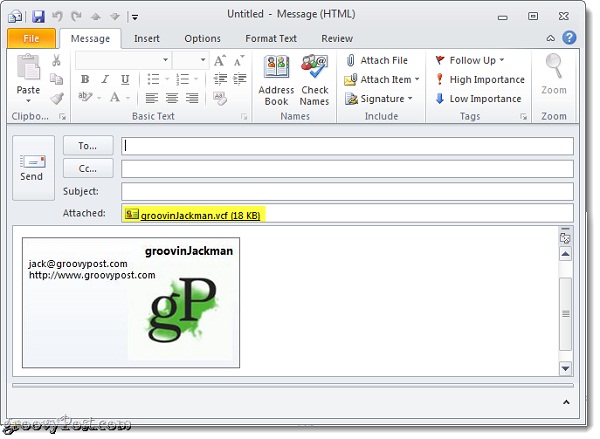
Task: Click Grow Font icon
Action: 220,60
